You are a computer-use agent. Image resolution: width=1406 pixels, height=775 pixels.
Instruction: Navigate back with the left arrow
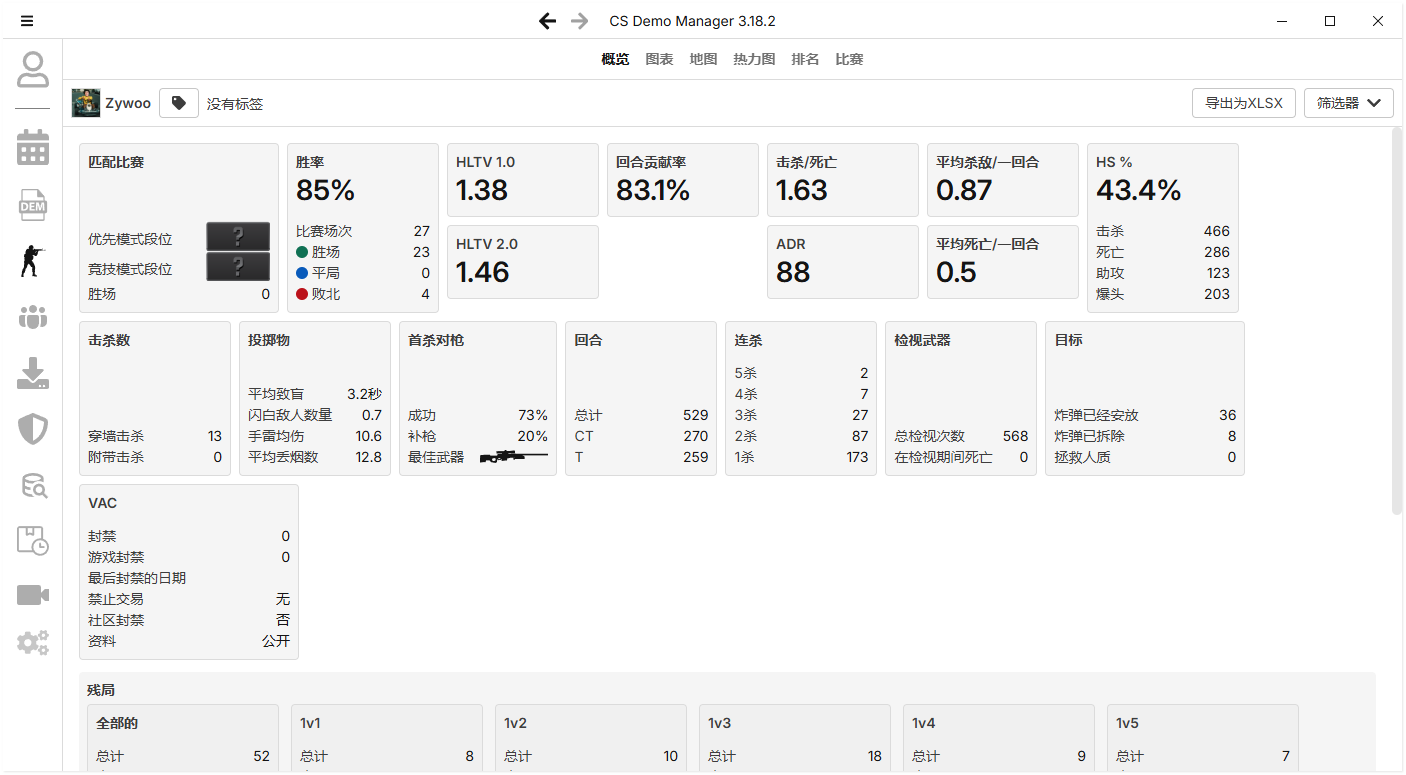point(547,21)
